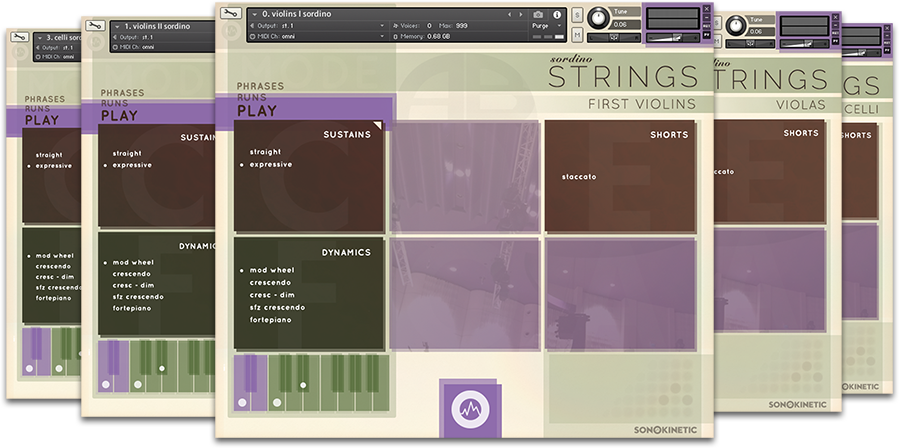Screen dimensions: 899x448
Task: Click the Tune knob
Action: (x=599, y=17)
